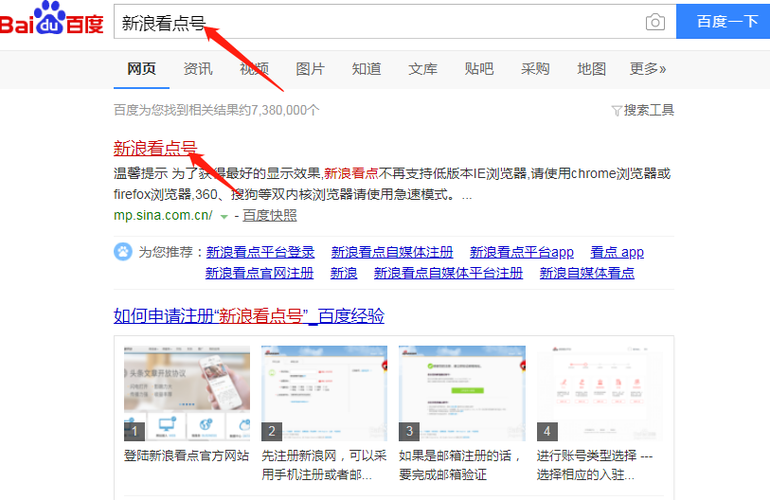Open the 知道 tab

[366, 69]
